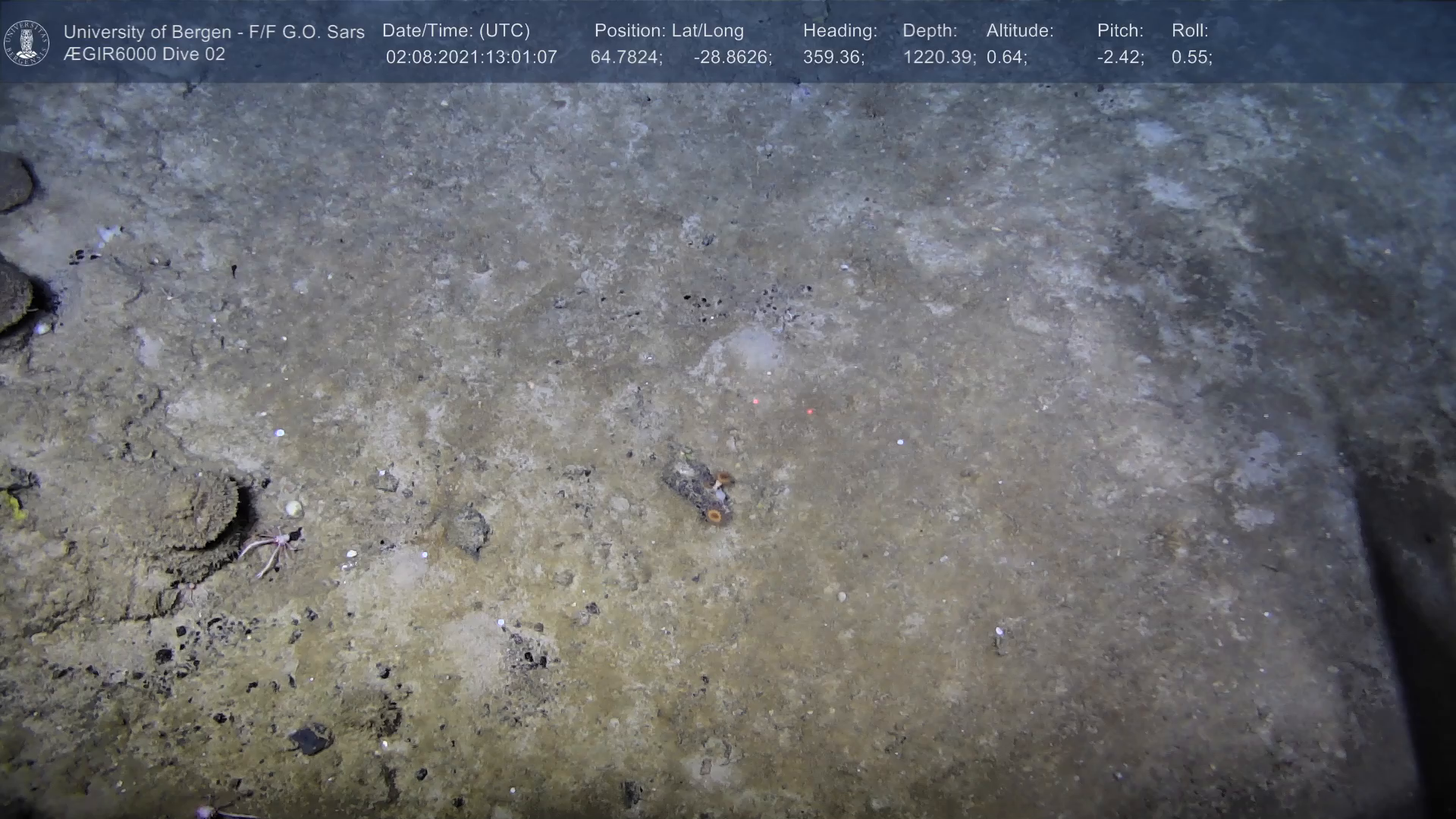Click the heading value 359.36
Image resolution: width=1456 pixels, height=819 pixels.
tap(833, 58)
